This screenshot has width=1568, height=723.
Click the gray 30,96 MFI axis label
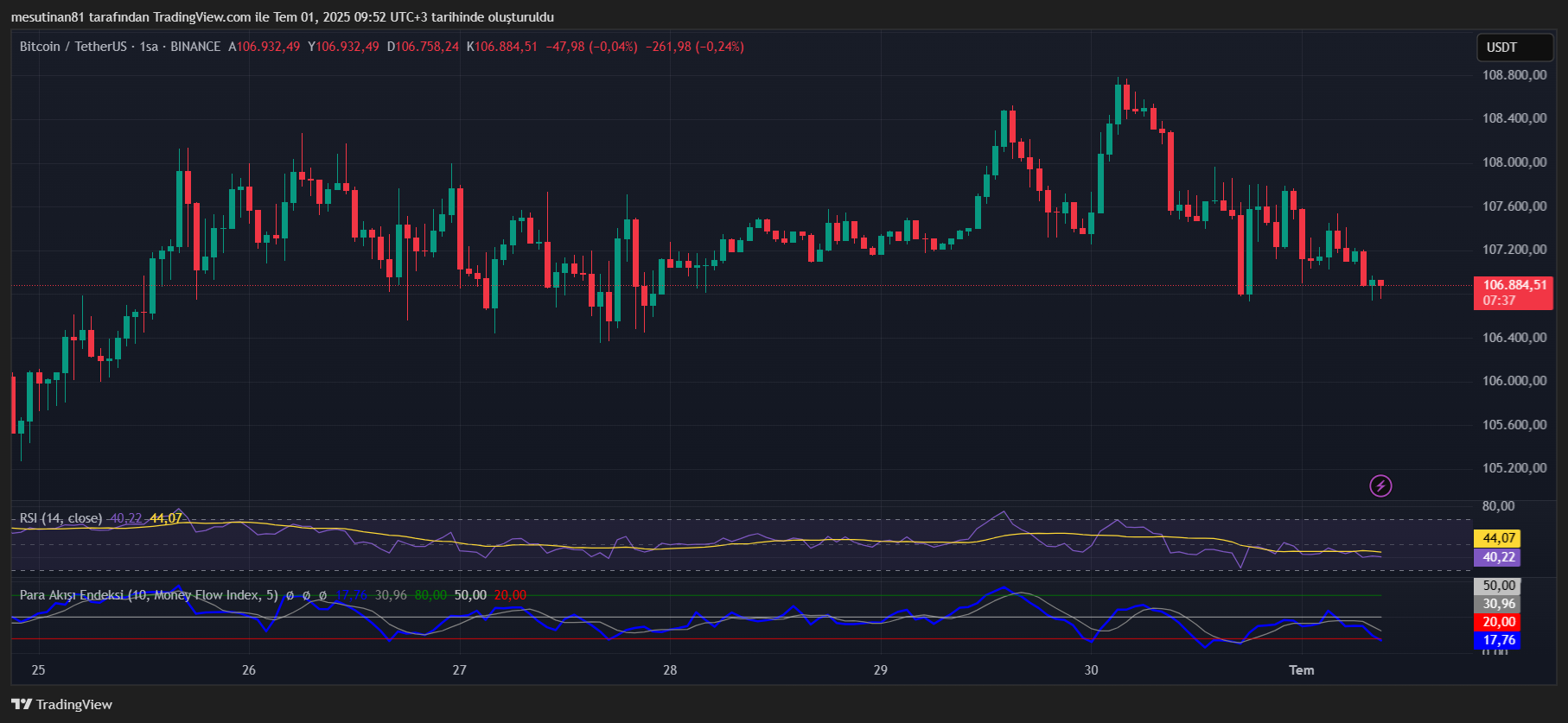[x=1498, y=604]
